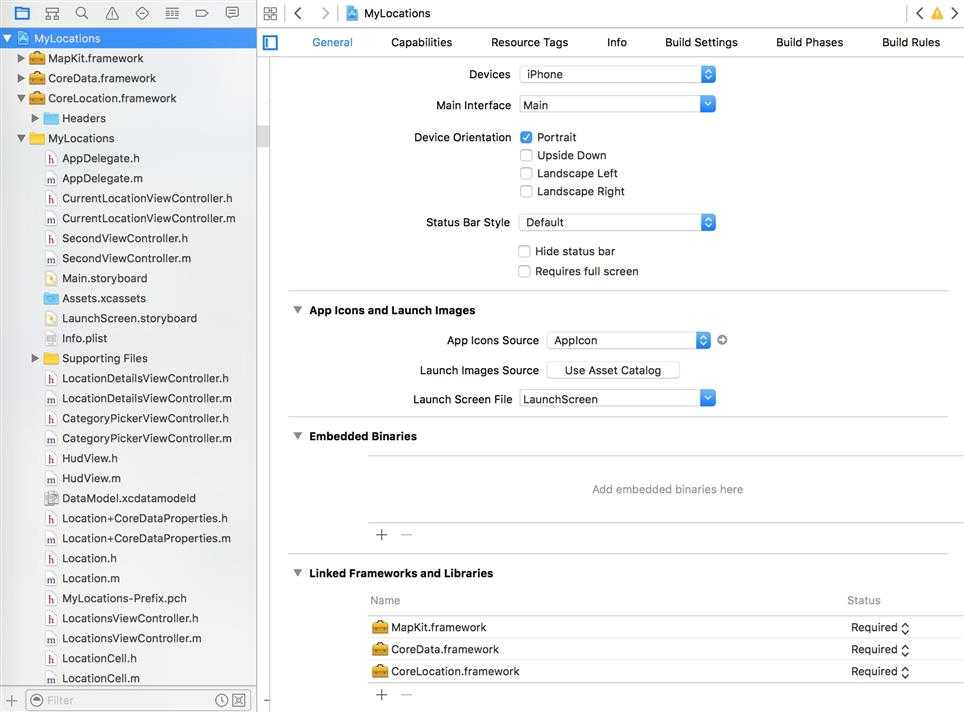This screenshot has height=712, width=964.
Task: Open the Debug navigator icon
Action: 172,13
